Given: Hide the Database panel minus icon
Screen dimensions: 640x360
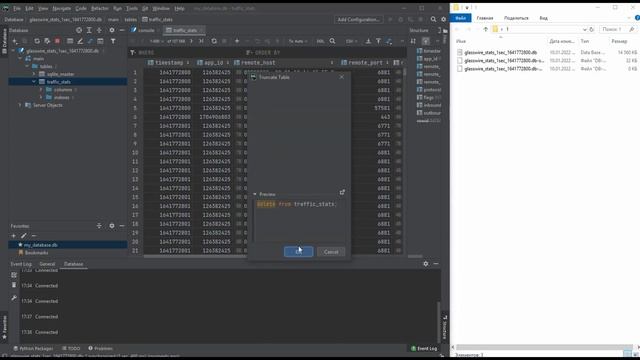Looking at the screenshot, I should tap(122, 30).
